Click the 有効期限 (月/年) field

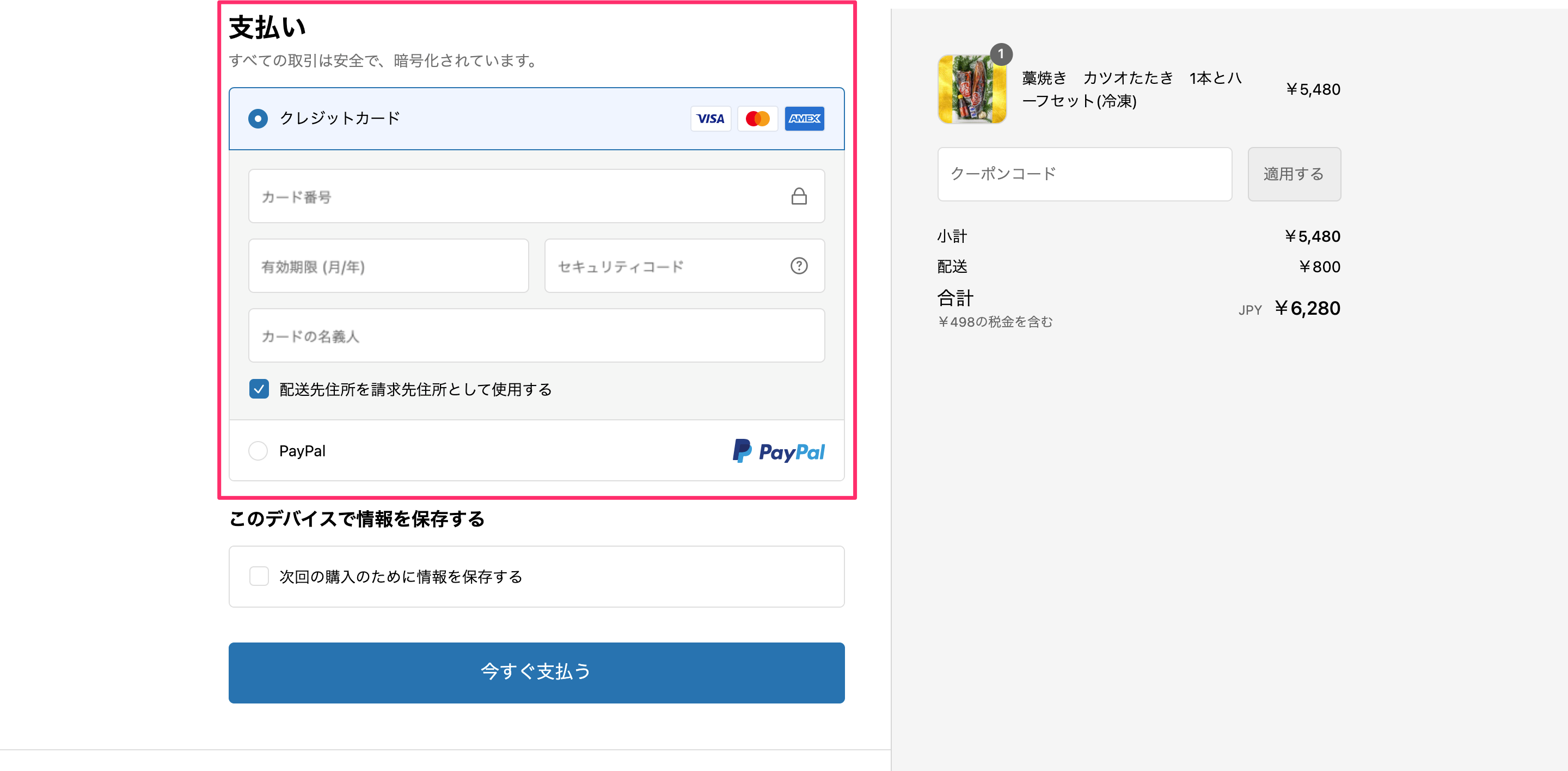click(x=388, y=266)
